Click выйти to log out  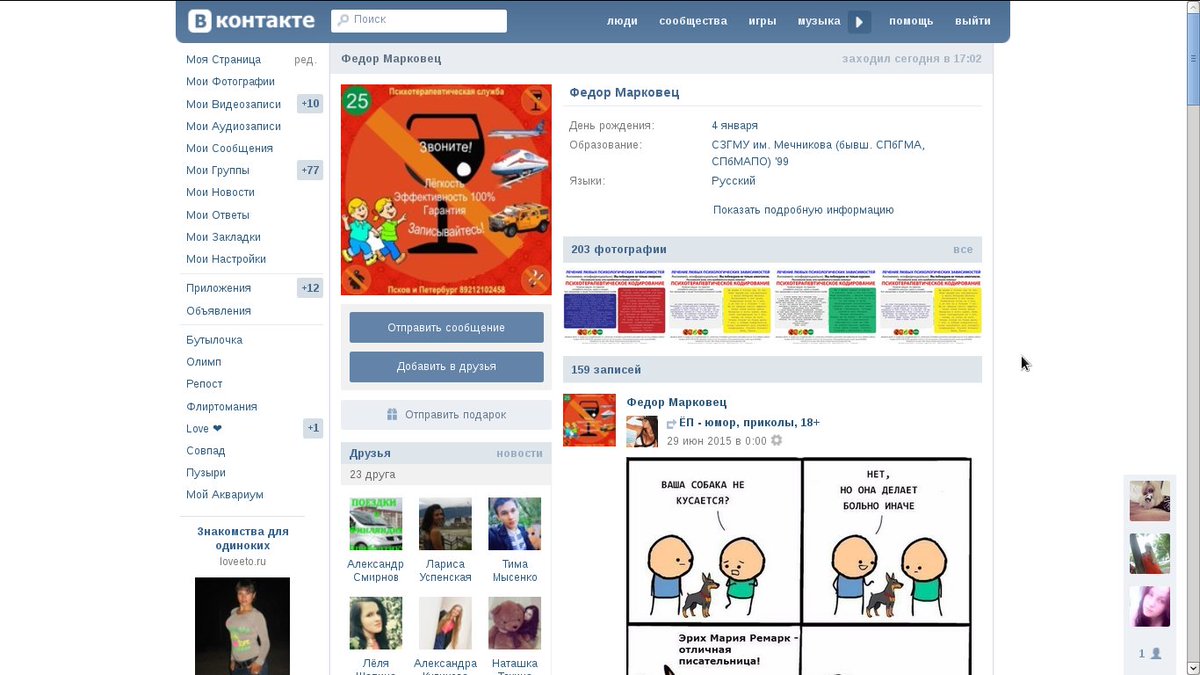click(973, 21)
